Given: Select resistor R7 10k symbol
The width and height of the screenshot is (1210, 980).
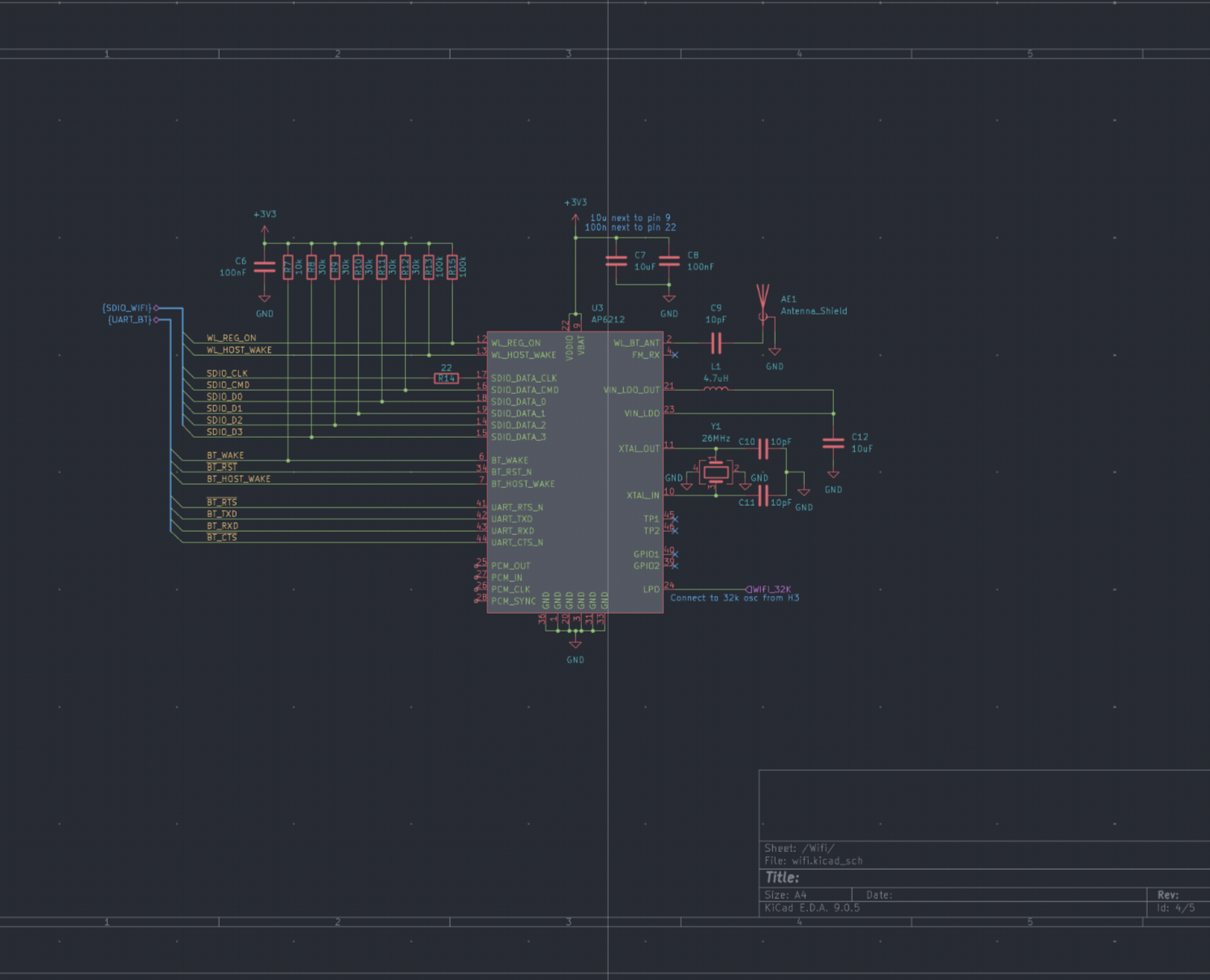Looking at the screenshot, I should pos(288,267).
